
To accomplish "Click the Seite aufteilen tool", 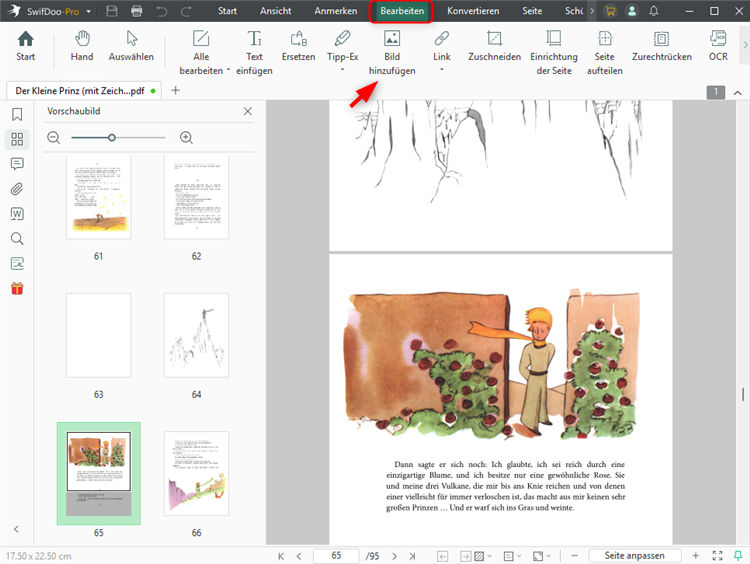I will pos(605,53).
